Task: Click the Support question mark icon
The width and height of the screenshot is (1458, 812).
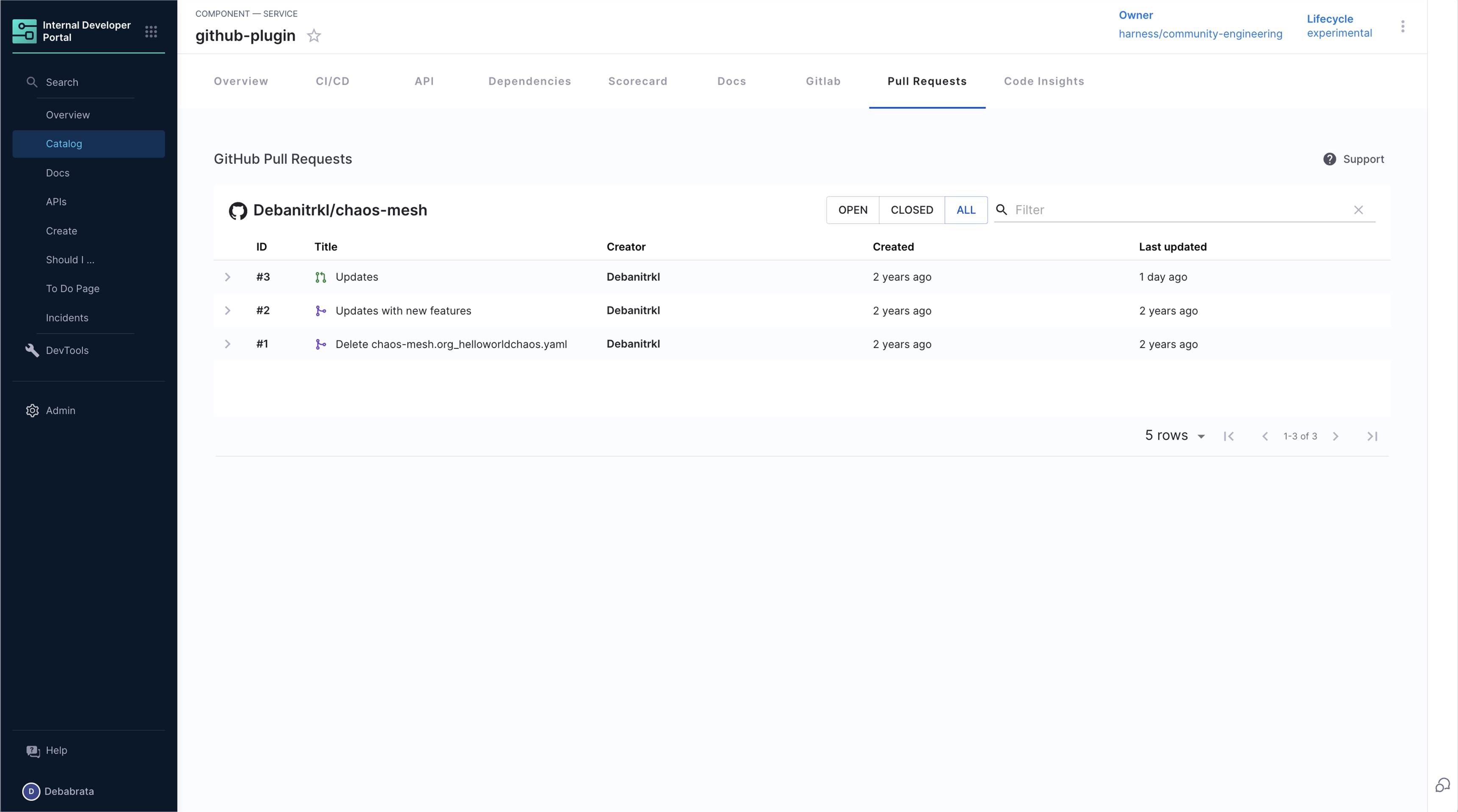Action: [1329, 160]
